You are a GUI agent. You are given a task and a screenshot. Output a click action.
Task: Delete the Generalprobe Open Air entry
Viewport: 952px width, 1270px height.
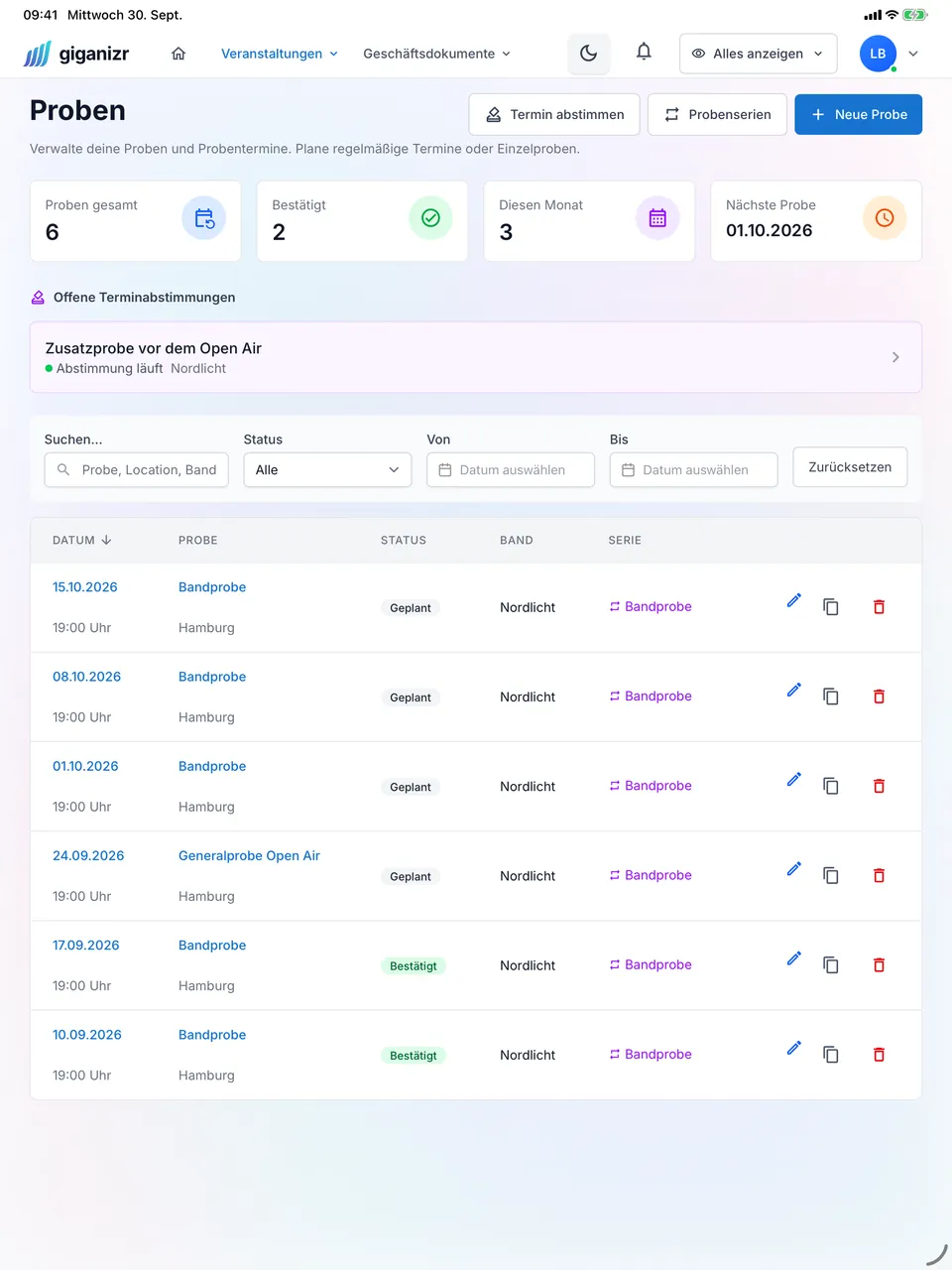coord(879,875)
